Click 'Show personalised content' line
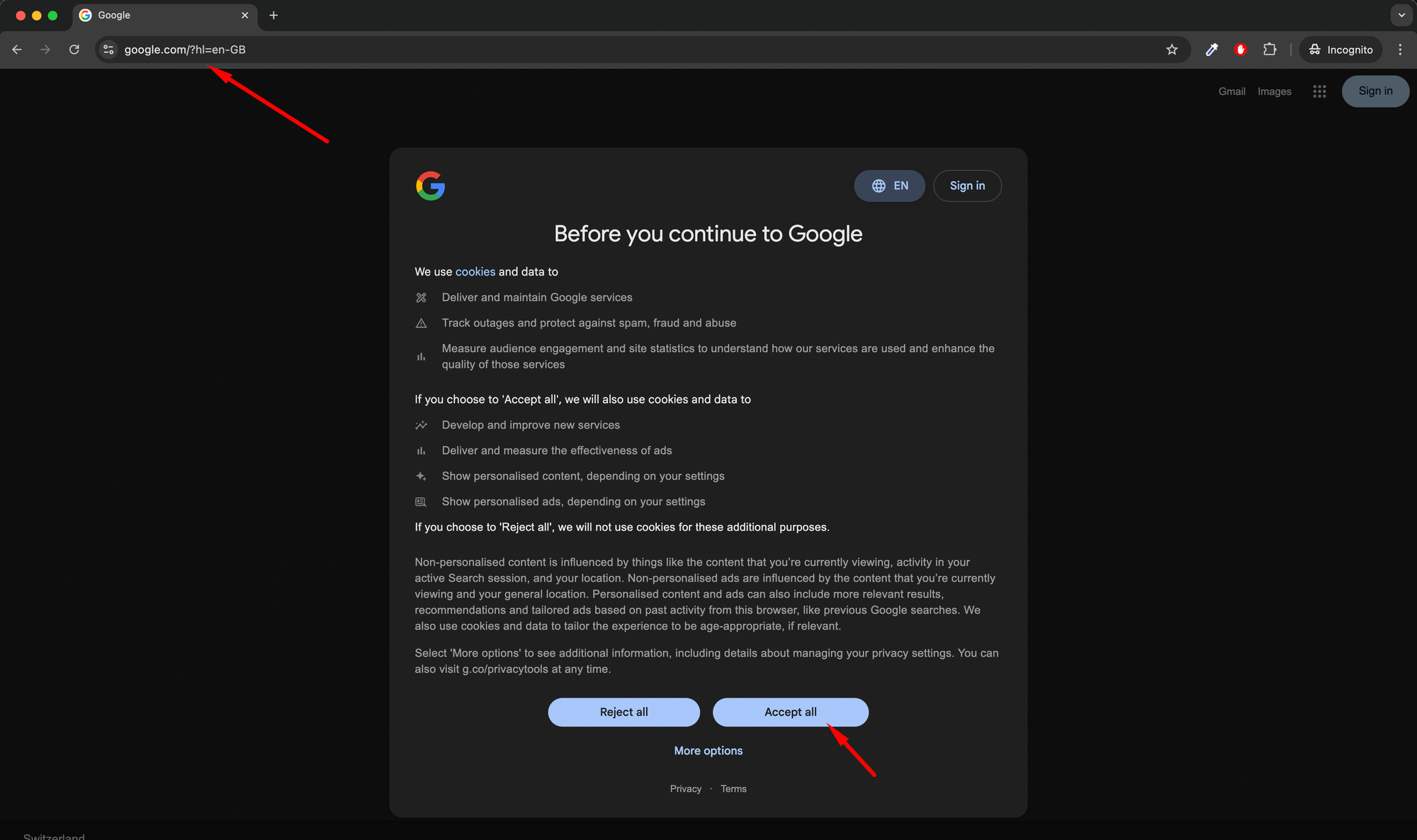Image resolution: width=1417 pixels, height=840 pixels. (583, 476)
